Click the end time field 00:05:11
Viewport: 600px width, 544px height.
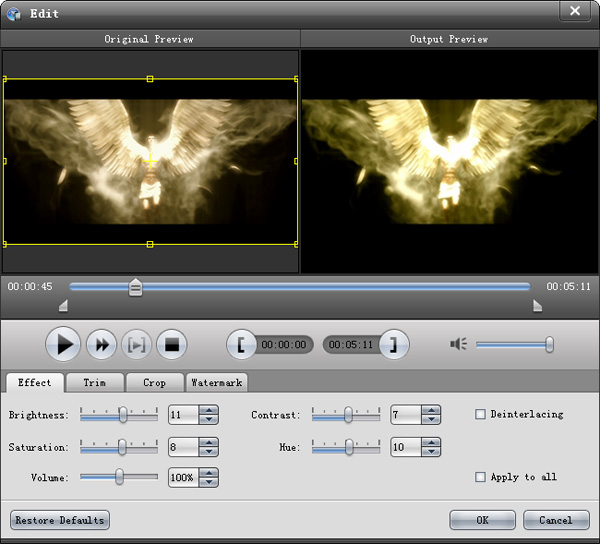[x=351, y=345]
